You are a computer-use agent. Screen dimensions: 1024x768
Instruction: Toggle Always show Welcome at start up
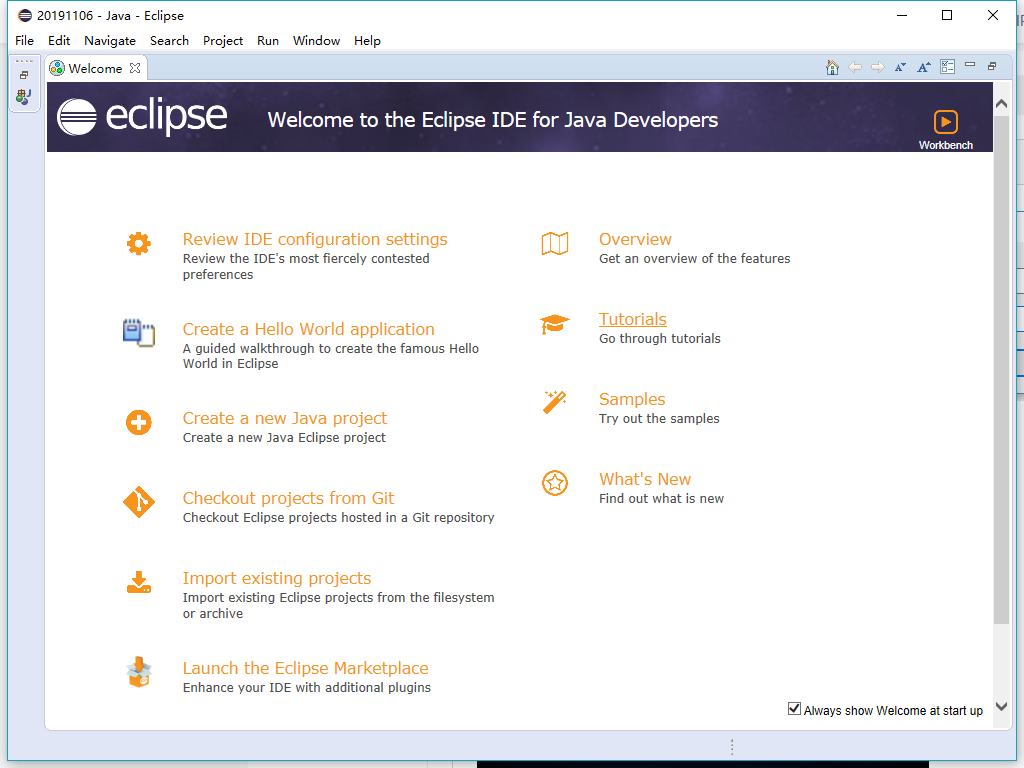(794, 709)
